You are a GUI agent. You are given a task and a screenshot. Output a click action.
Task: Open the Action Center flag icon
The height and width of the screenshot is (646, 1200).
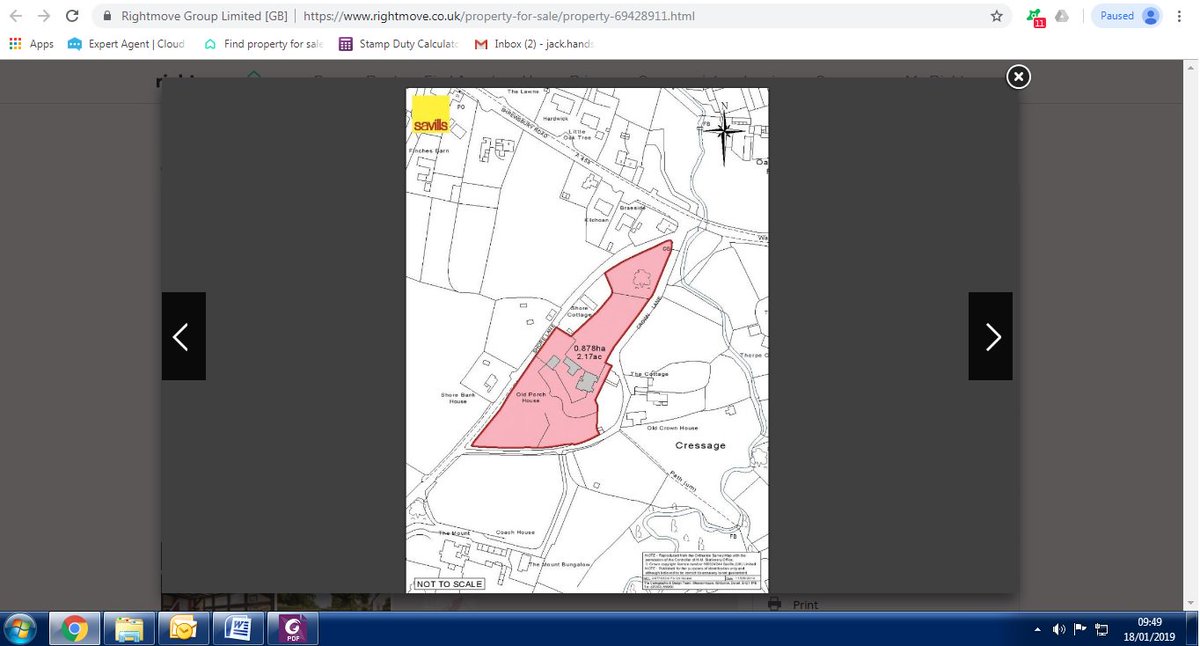coord(1080,629)
